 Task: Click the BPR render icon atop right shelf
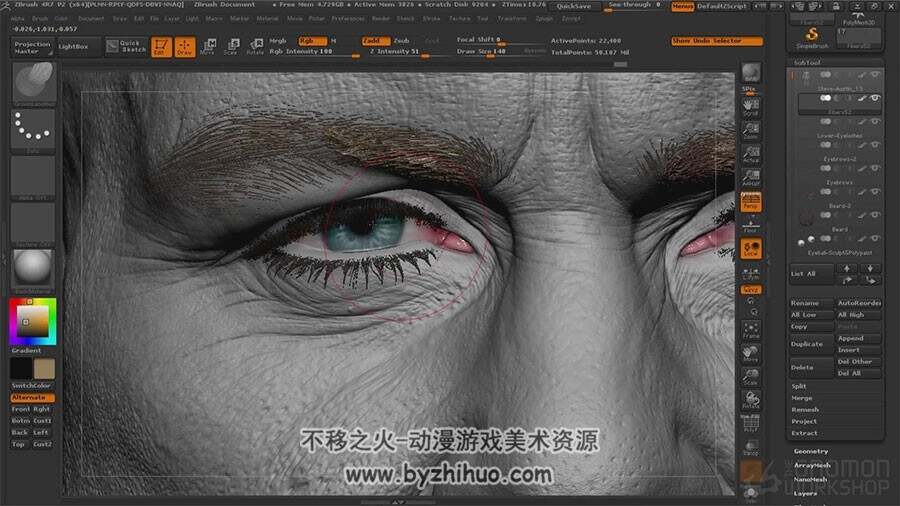751,73
